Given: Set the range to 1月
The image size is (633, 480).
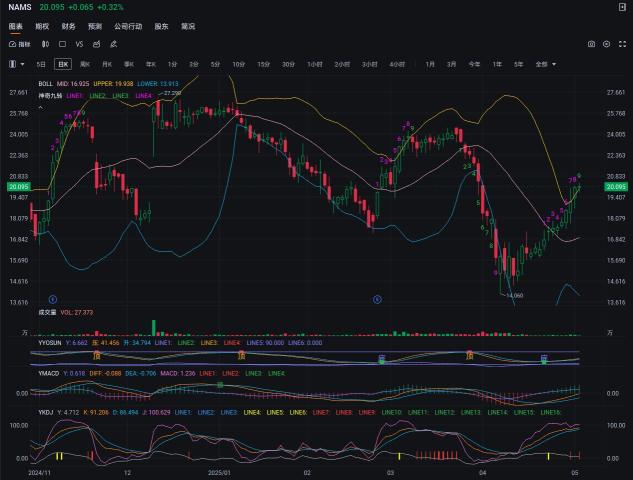Looking at the screenshot, I should tap(430, 64).
